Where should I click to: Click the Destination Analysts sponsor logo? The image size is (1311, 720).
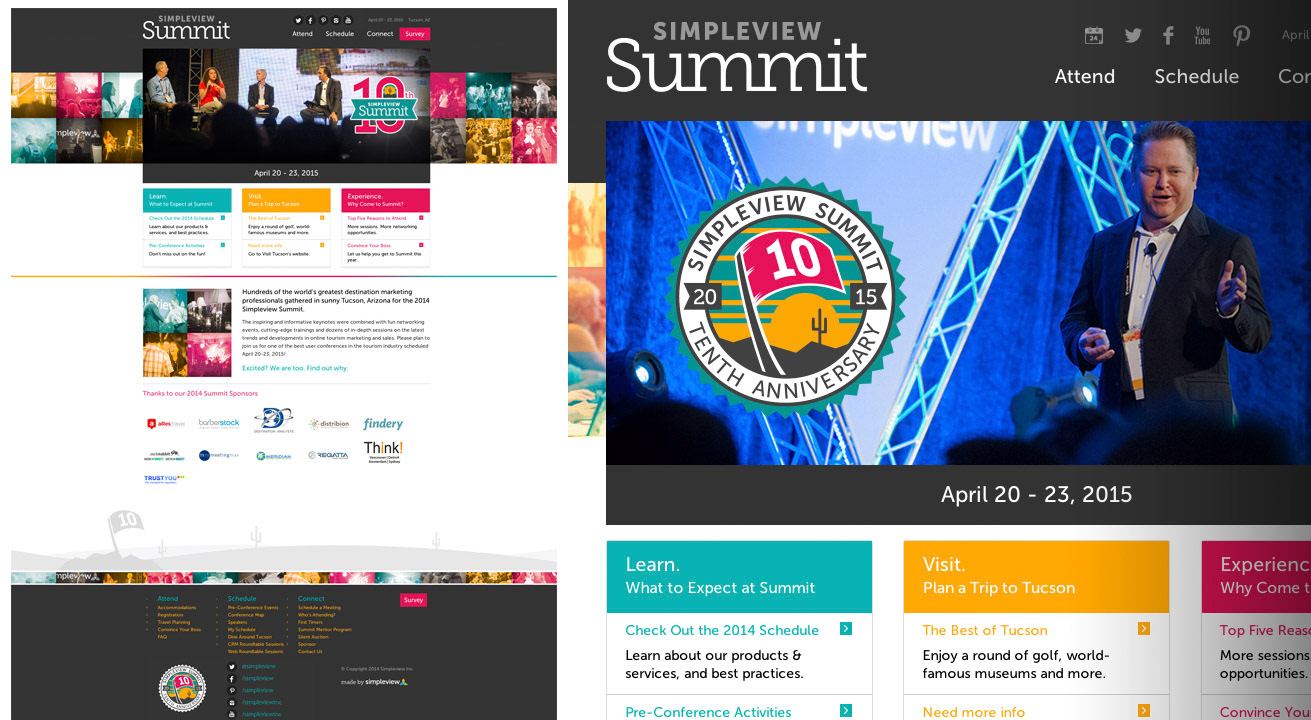[x=273, y=420]
